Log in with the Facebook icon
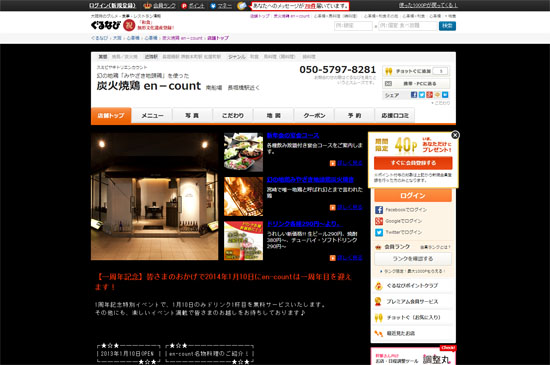This screenshot has width=550, height=365. [x=379, y=210]
